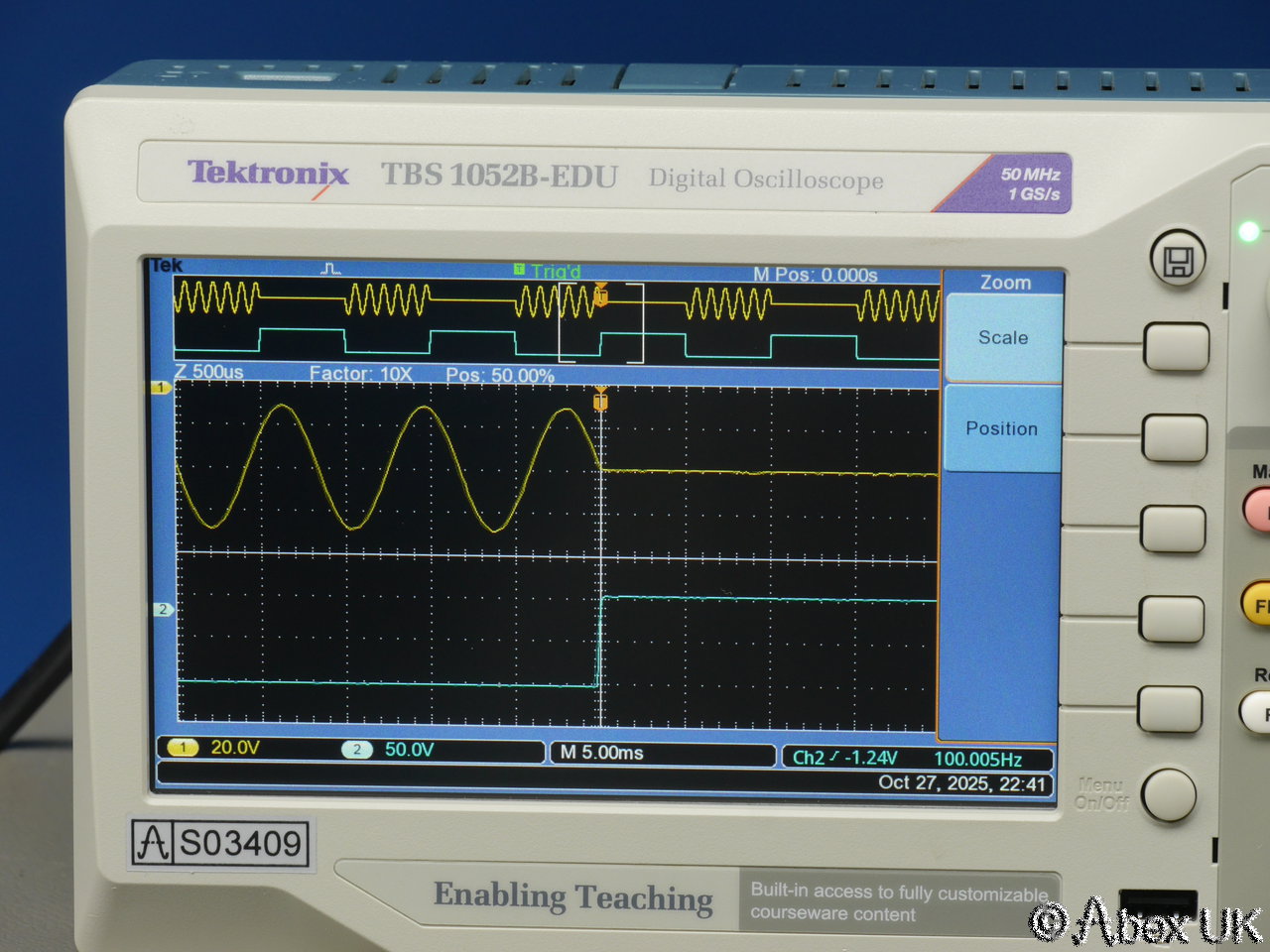Click the Ch2 trigger level readout
Viewport: 1270px width, 952px height.
coord(845,758)
